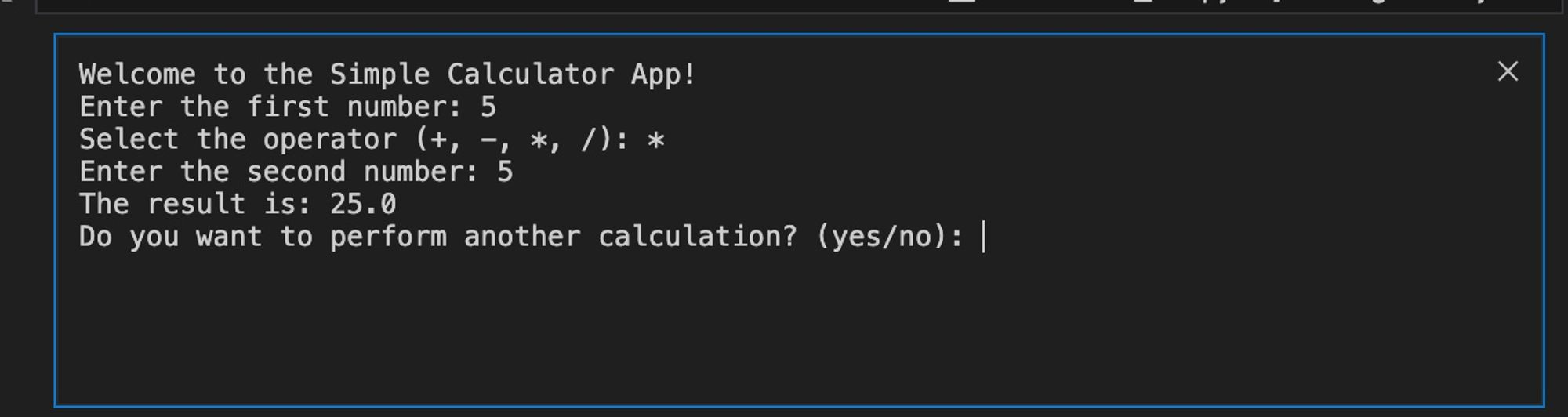Click the 5 entered as the second number
The height and width of the screenshot is (417, 1568).
[505, 172]
